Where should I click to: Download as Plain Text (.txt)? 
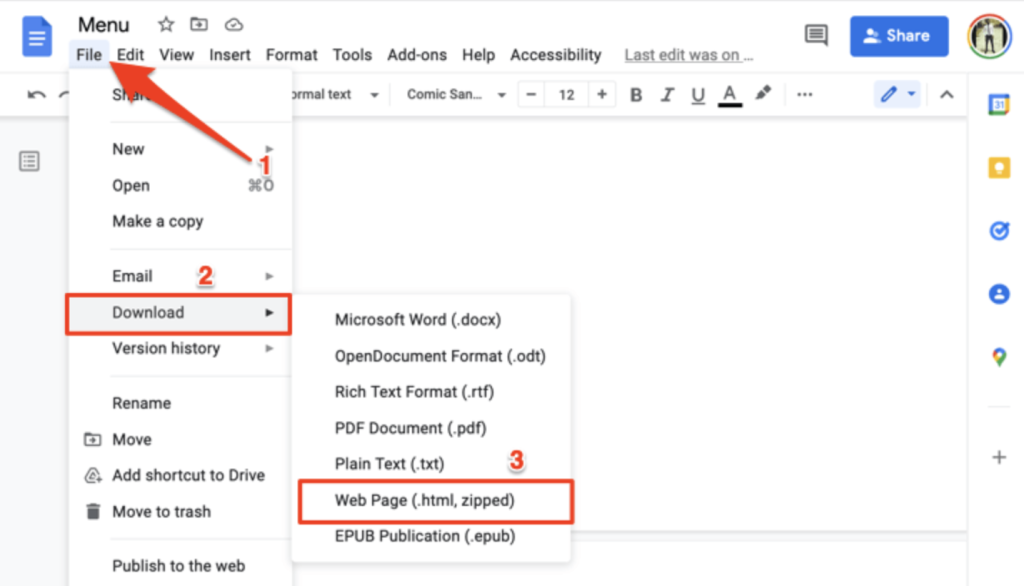pyautogui.click(x=431, y=464)
